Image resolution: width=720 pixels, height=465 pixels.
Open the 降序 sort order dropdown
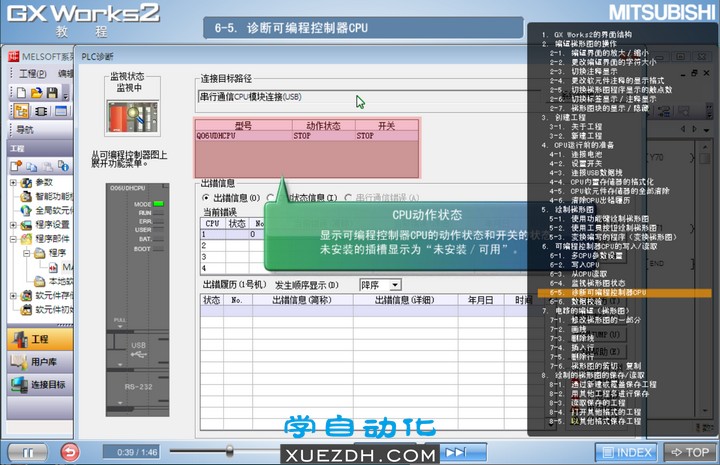point(394,285)
